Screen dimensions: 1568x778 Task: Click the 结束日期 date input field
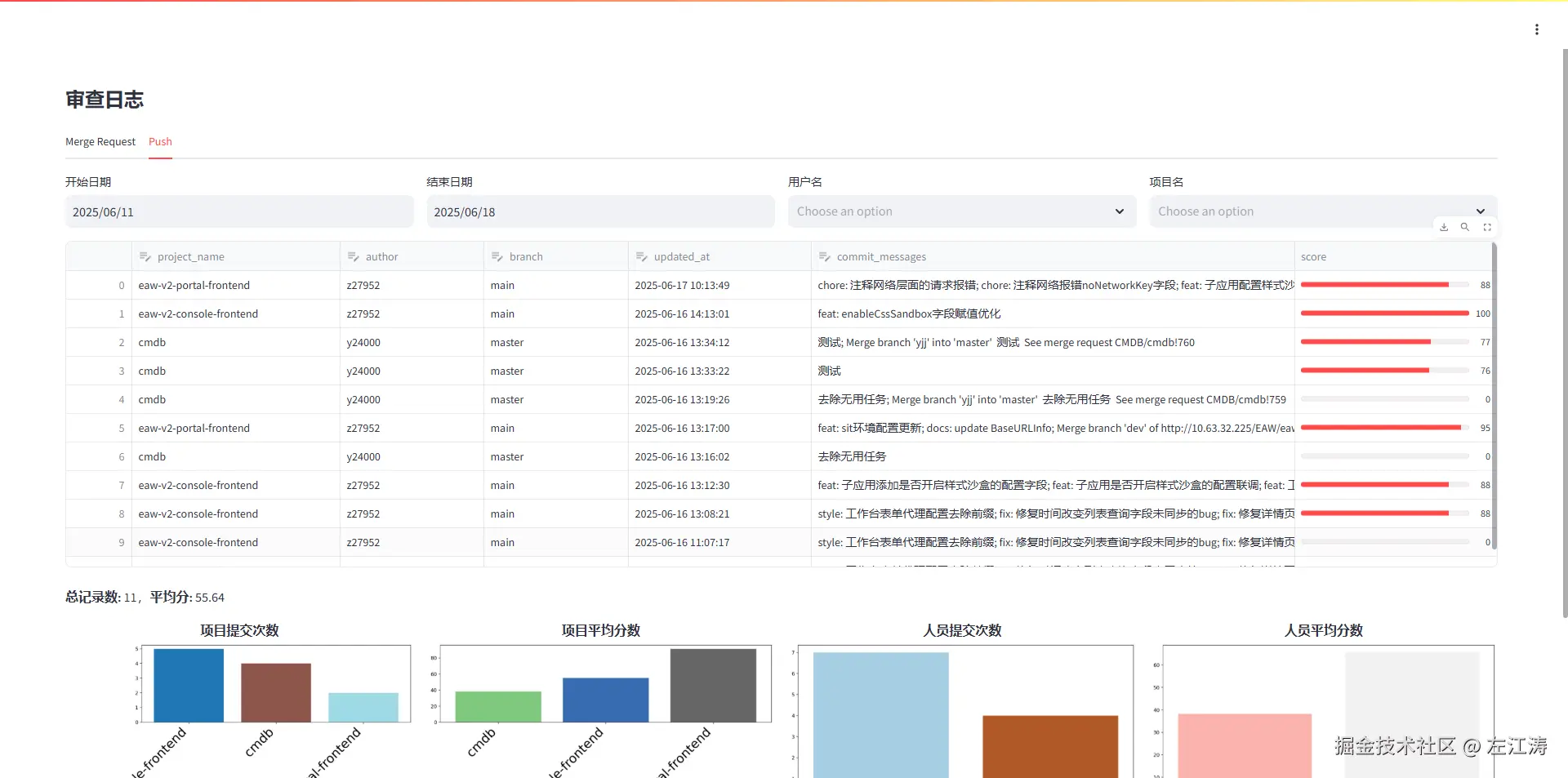[x=601, y=211]
